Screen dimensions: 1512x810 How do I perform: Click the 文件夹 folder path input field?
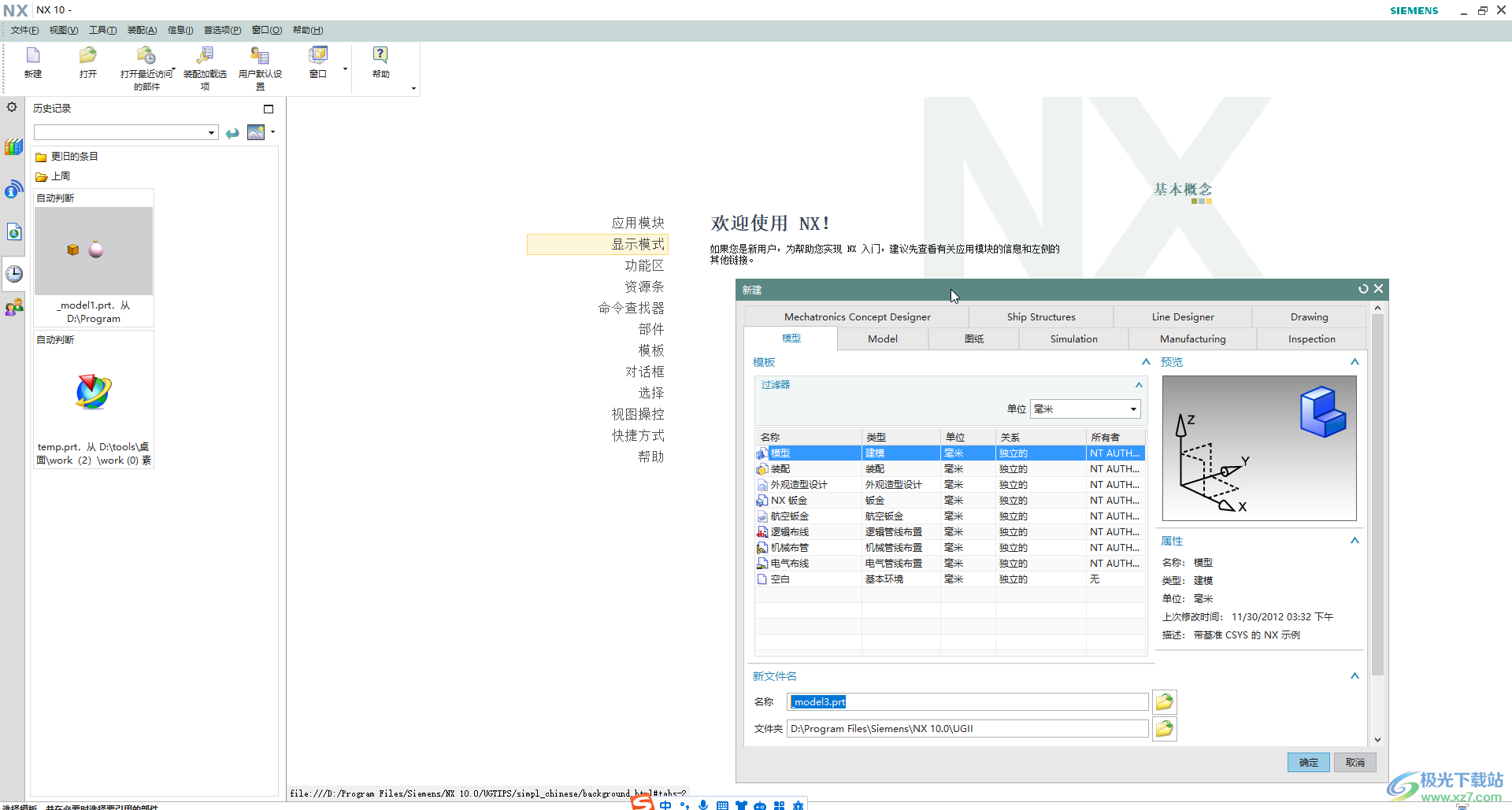[x=968, y=729]
